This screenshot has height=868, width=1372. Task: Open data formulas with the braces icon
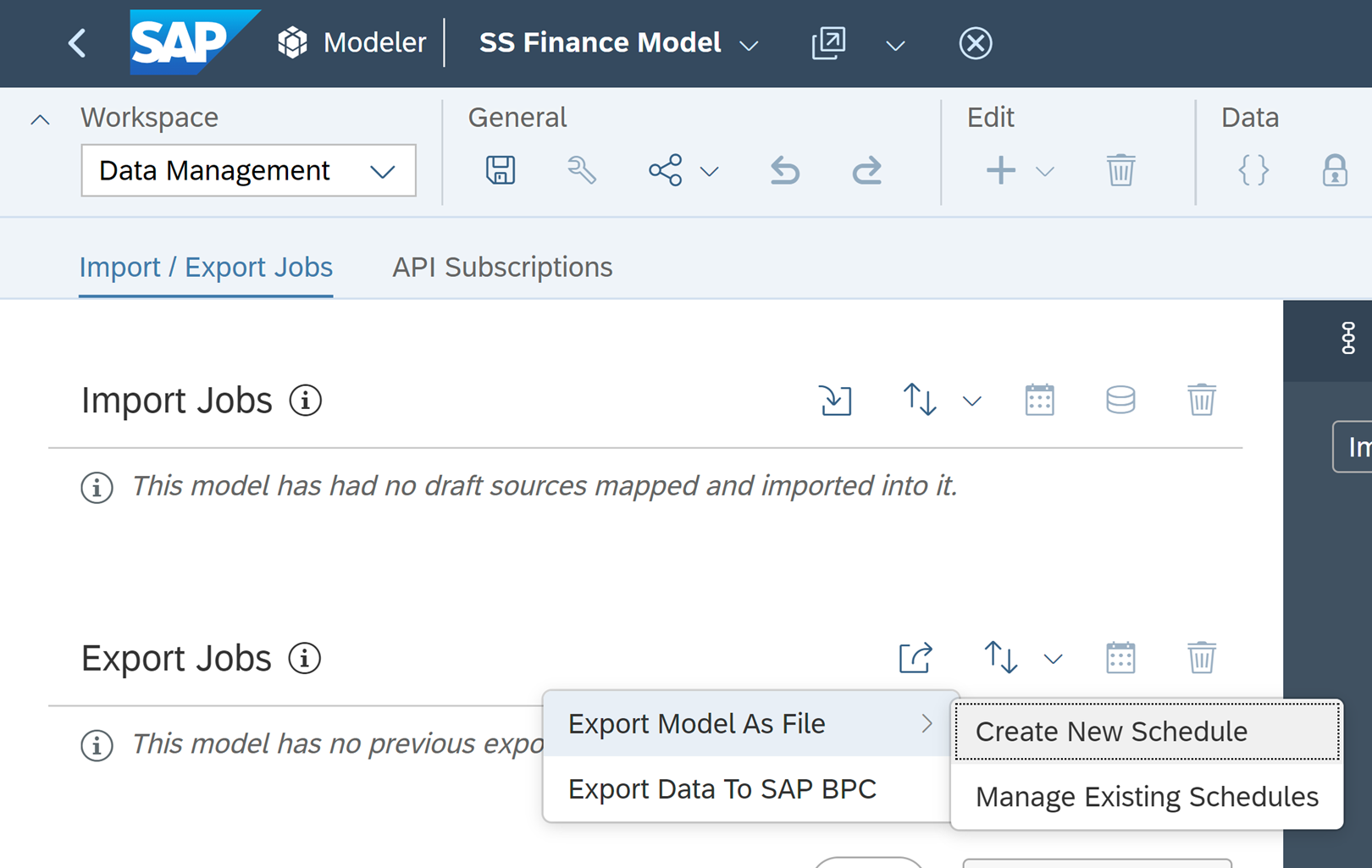[x=1253, y=170]
